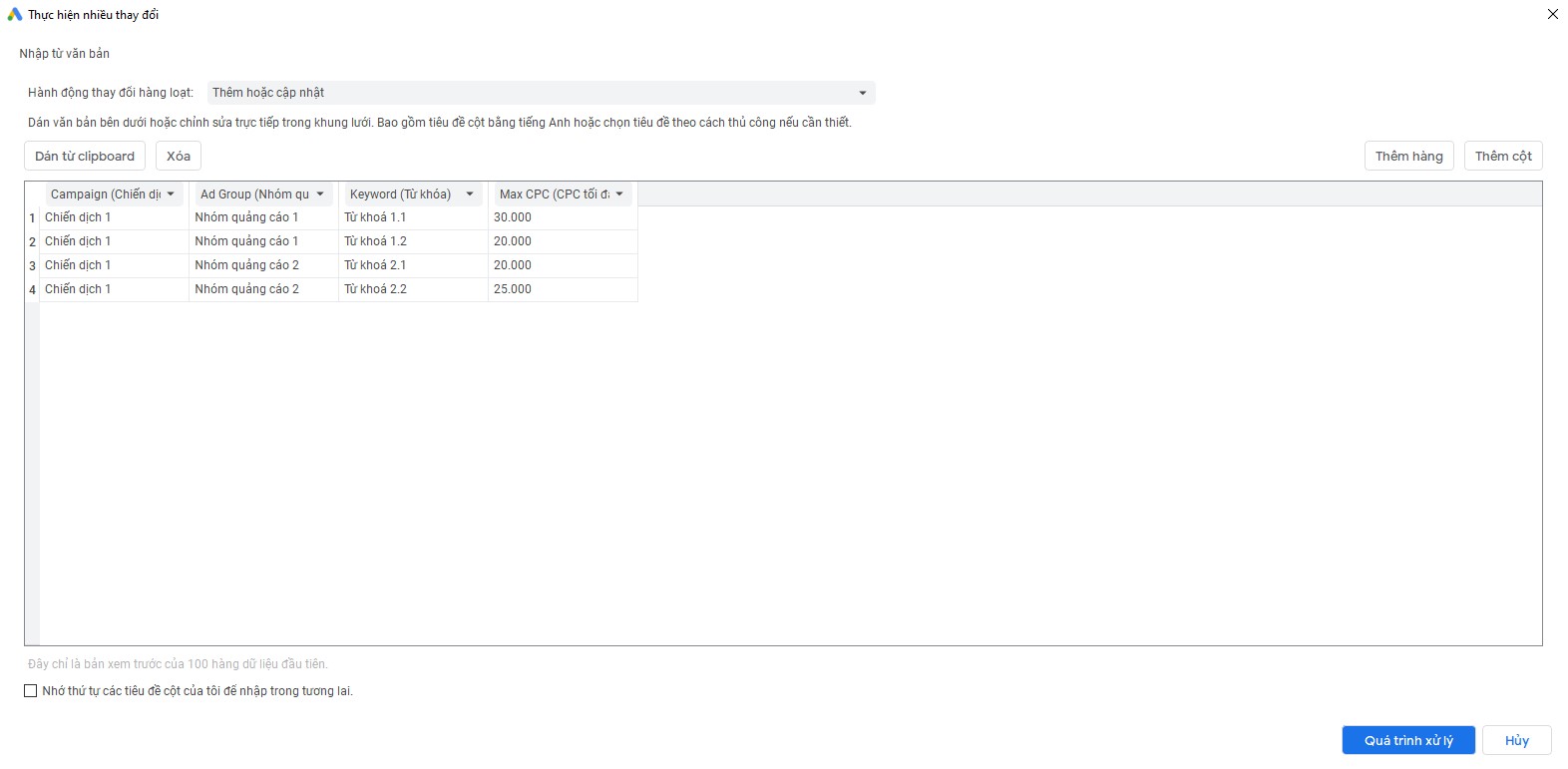
Task: Cancel with the 'Hủy' button
Action: (x=1516, y=740)
